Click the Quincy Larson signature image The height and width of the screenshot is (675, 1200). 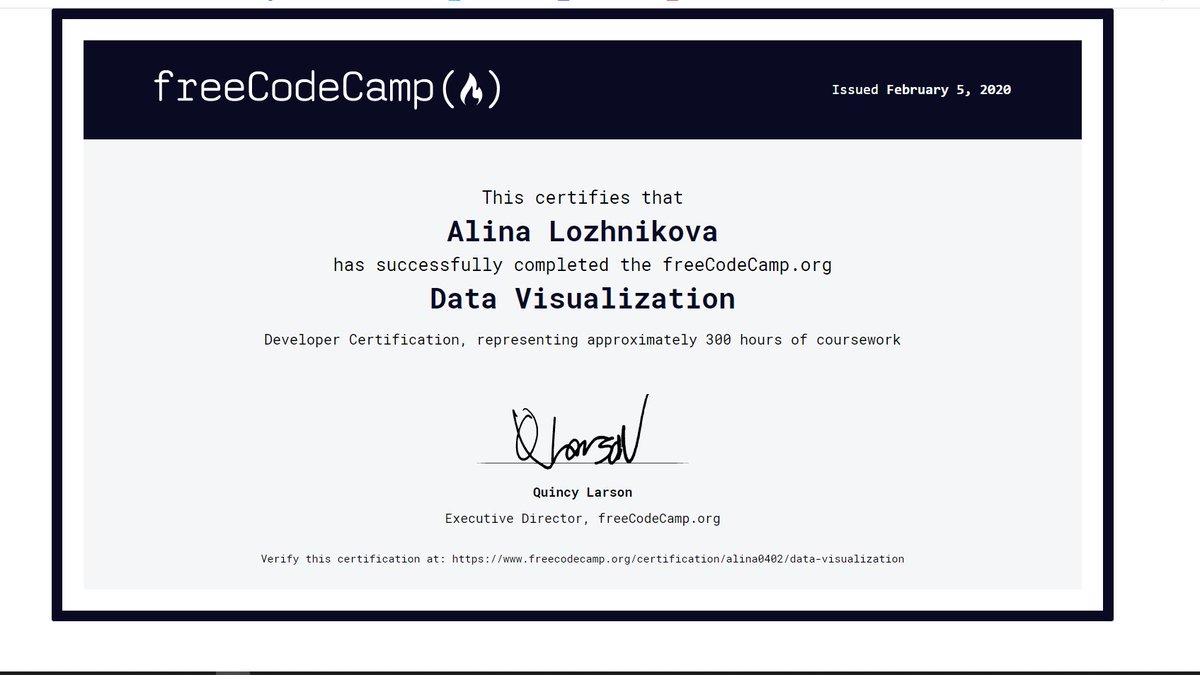tap(581, 431)
